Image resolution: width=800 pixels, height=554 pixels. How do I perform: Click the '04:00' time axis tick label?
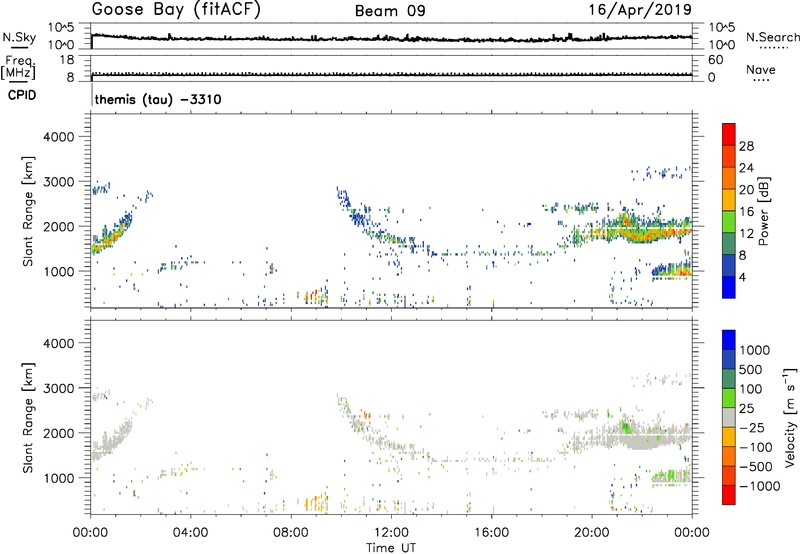tap(190, 533)
